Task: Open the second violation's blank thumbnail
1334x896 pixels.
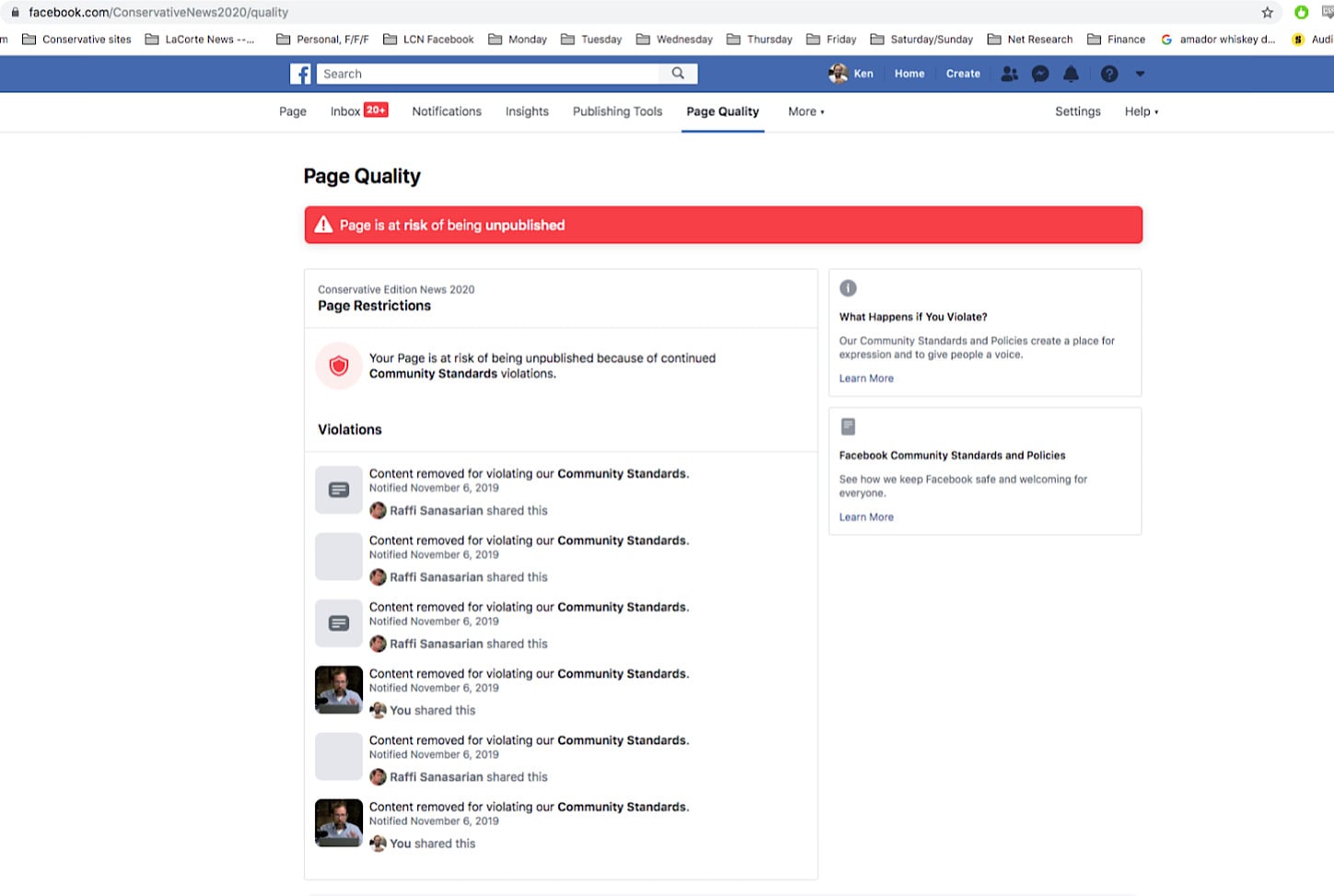Action: coord(339,556)
